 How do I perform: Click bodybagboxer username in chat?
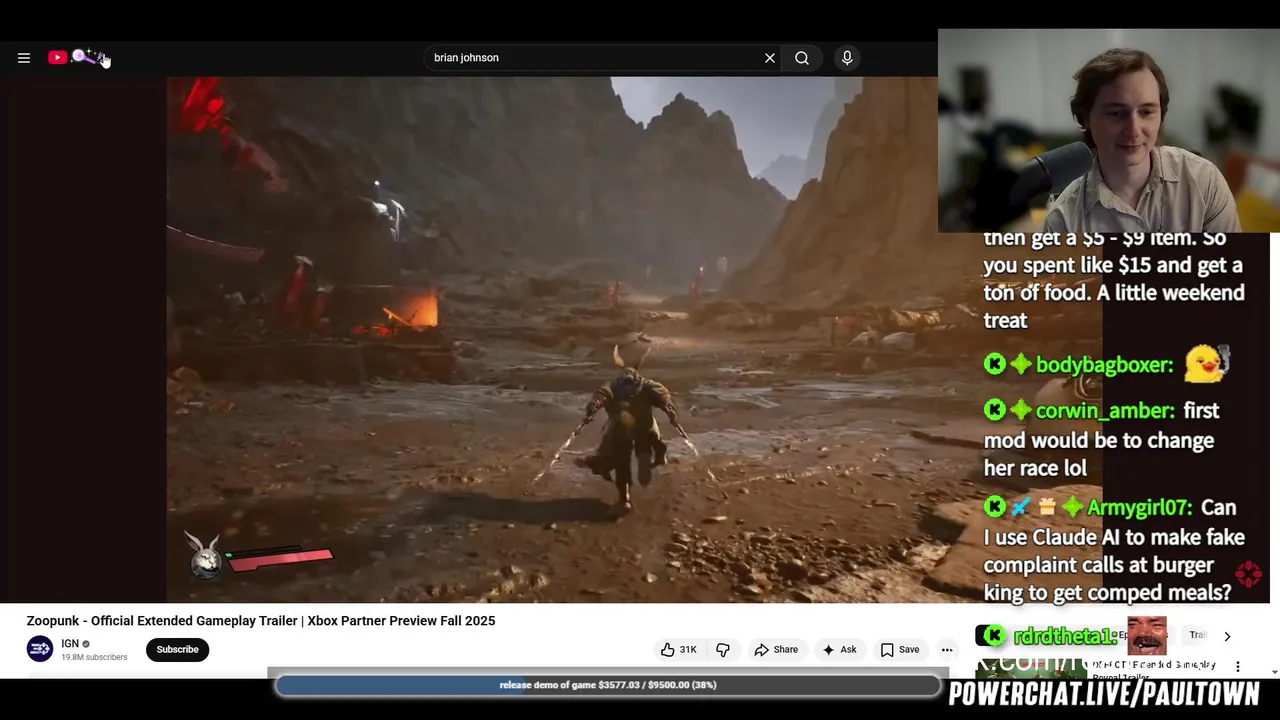tap(1104, 365)
